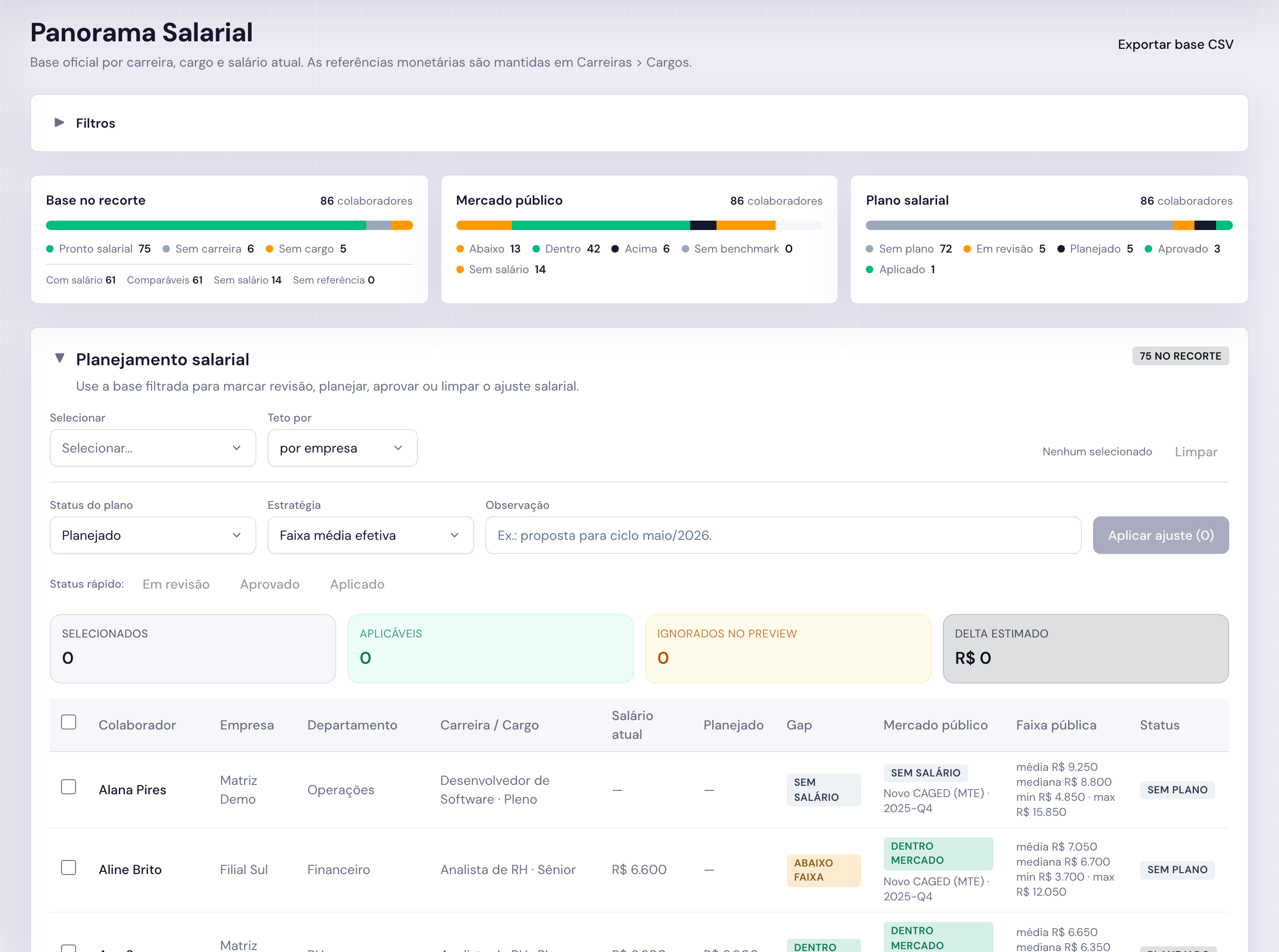The width and height of the screenshot is (1279, 952).
Task: Click the 75 NO RECORTE badge
Action: (1180, 356)
